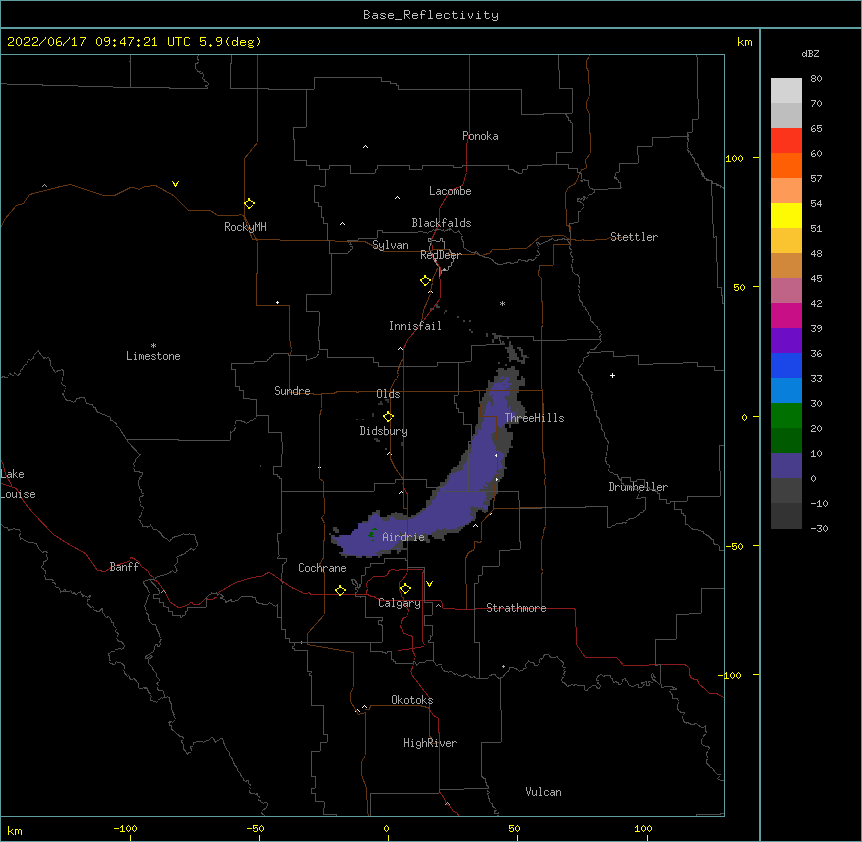
Task: Click the ThreeHills town label
Action: (x=534, y=418)
